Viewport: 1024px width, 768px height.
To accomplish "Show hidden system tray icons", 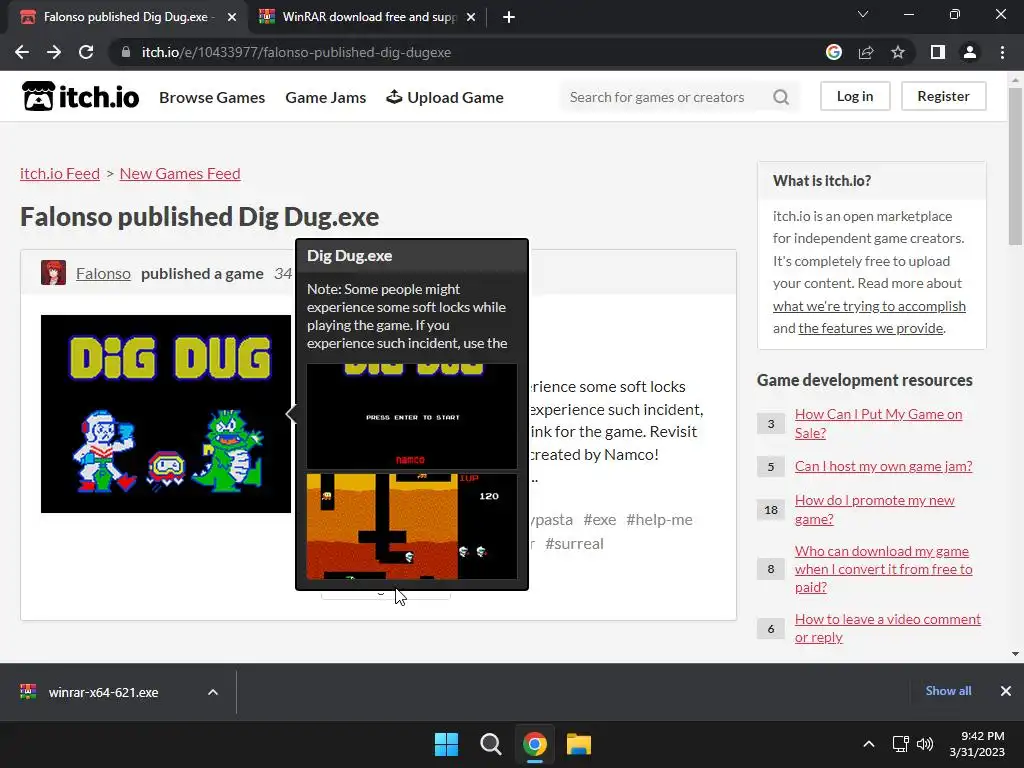I will (x=869, y=744).
